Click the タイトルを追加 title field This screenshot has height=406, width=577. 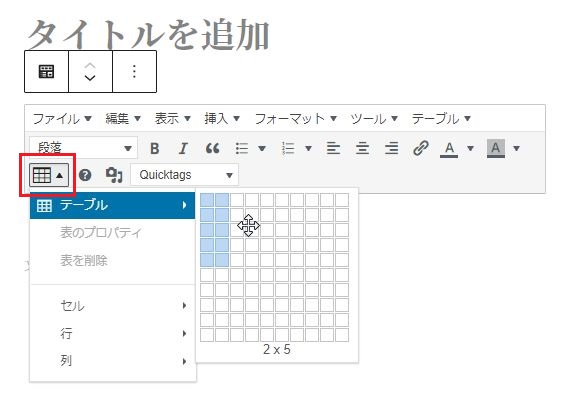pos(148,34)
